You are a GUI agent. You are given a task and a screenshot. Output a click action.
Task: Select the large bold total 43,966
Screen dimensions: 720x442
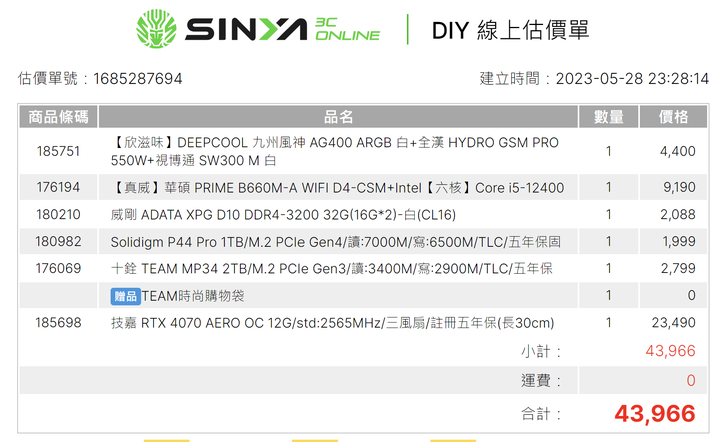[655, 414]
